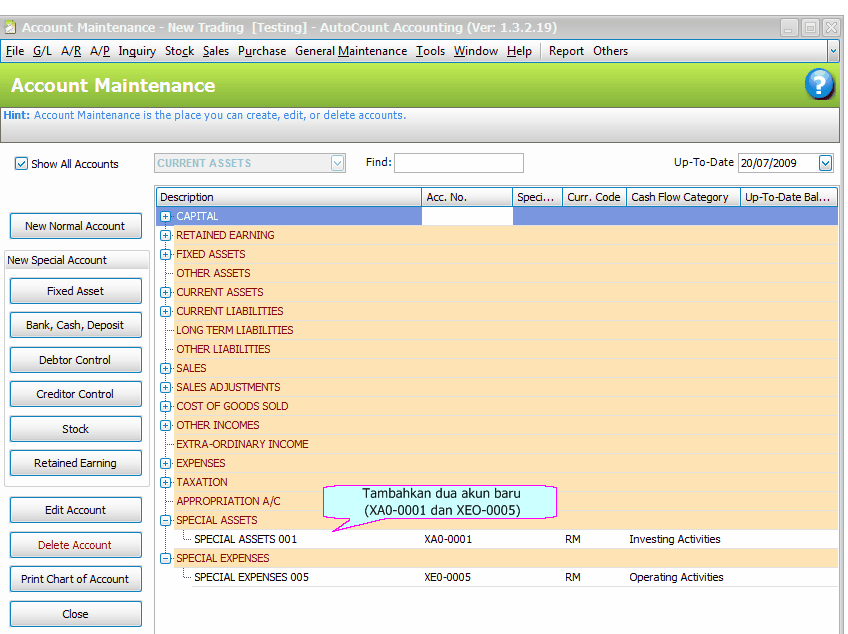Screen dimensions: 848x634
Task: Click inside the Find search field
Action: click(x=458, y=163)
